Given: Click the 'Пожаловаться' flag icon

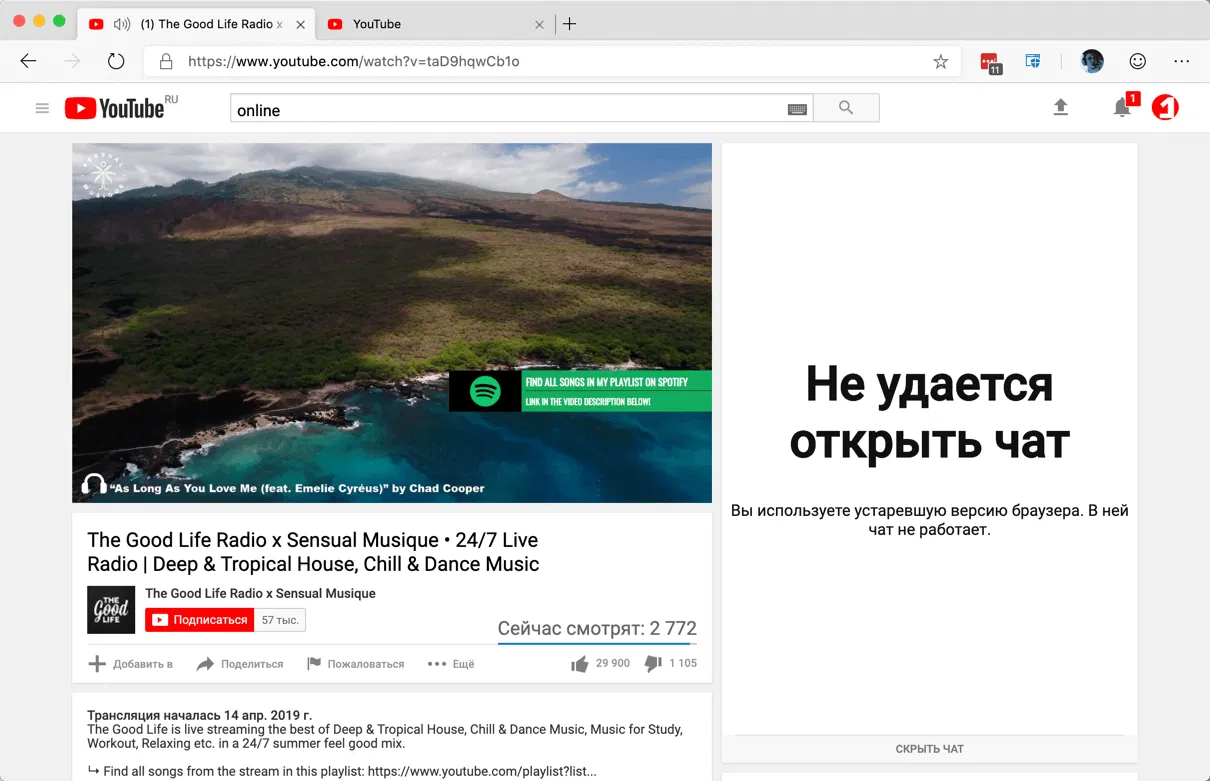Looking at the screenshot, I should [x=313, y=663].
